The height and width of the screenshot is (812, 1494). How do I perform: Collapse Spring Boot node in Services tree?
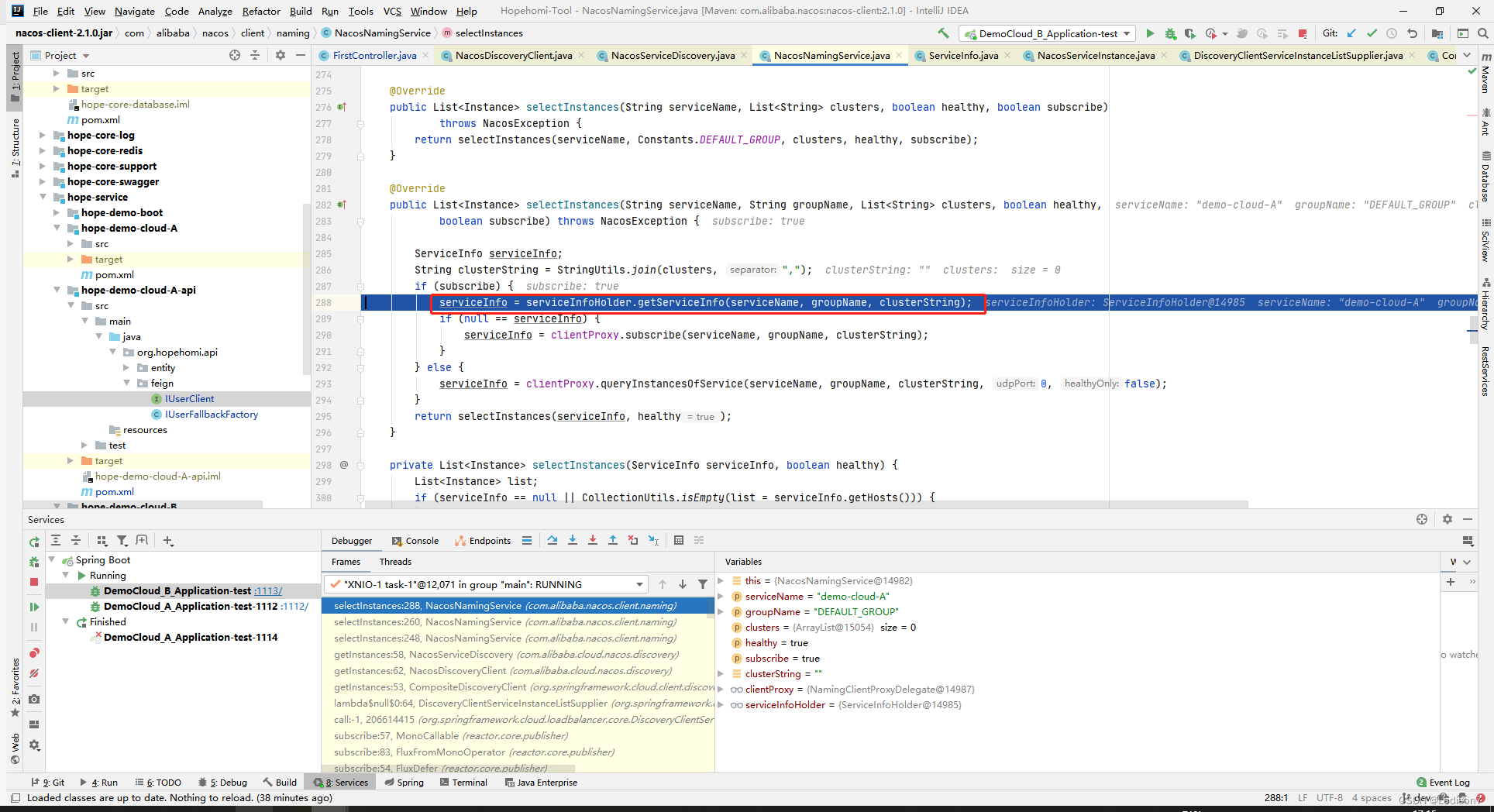(x=52, y=559)
